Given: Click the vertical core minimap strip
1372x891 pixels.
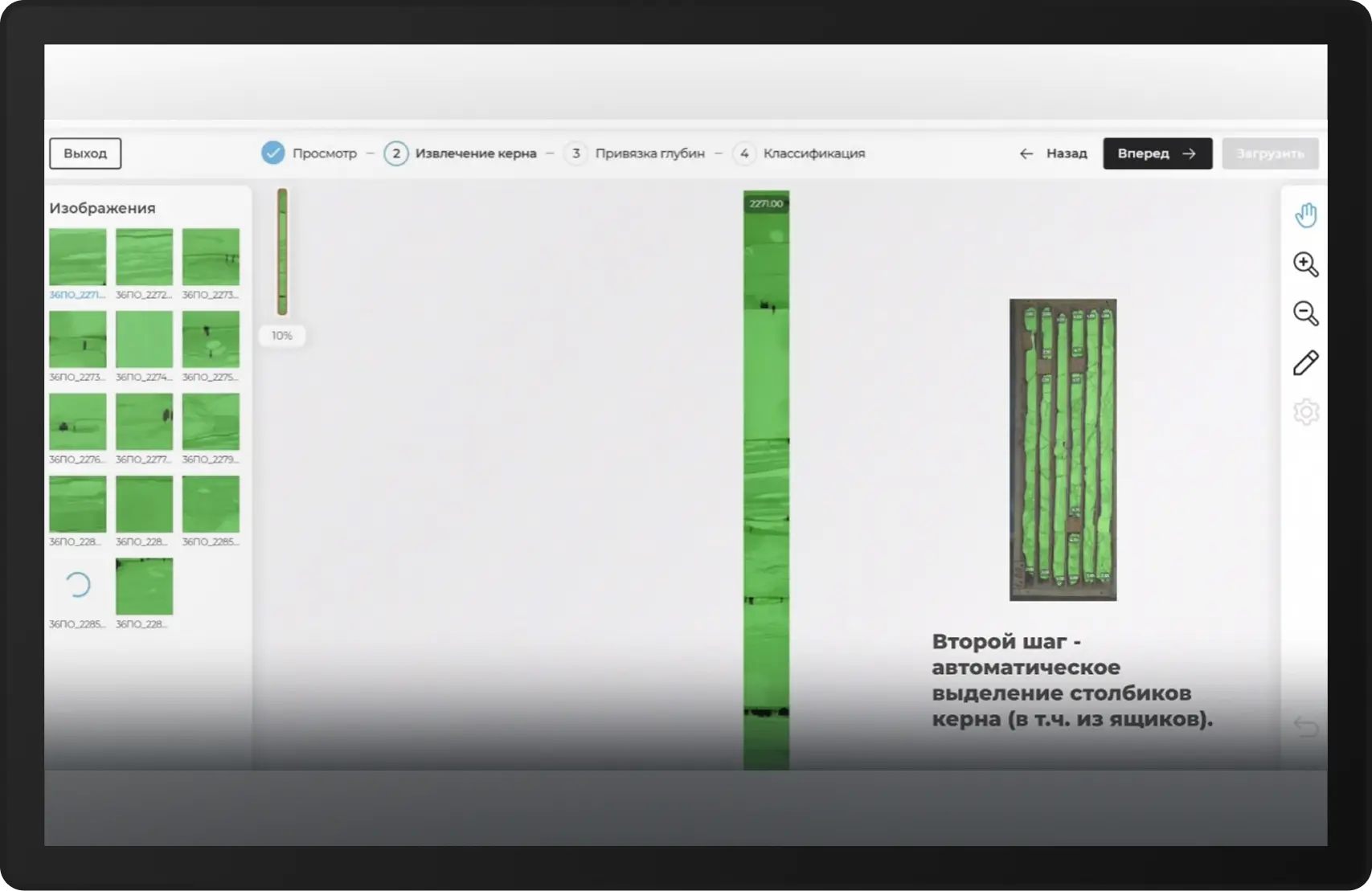Looking at the screenshot, I should click(x=282, y=251).
